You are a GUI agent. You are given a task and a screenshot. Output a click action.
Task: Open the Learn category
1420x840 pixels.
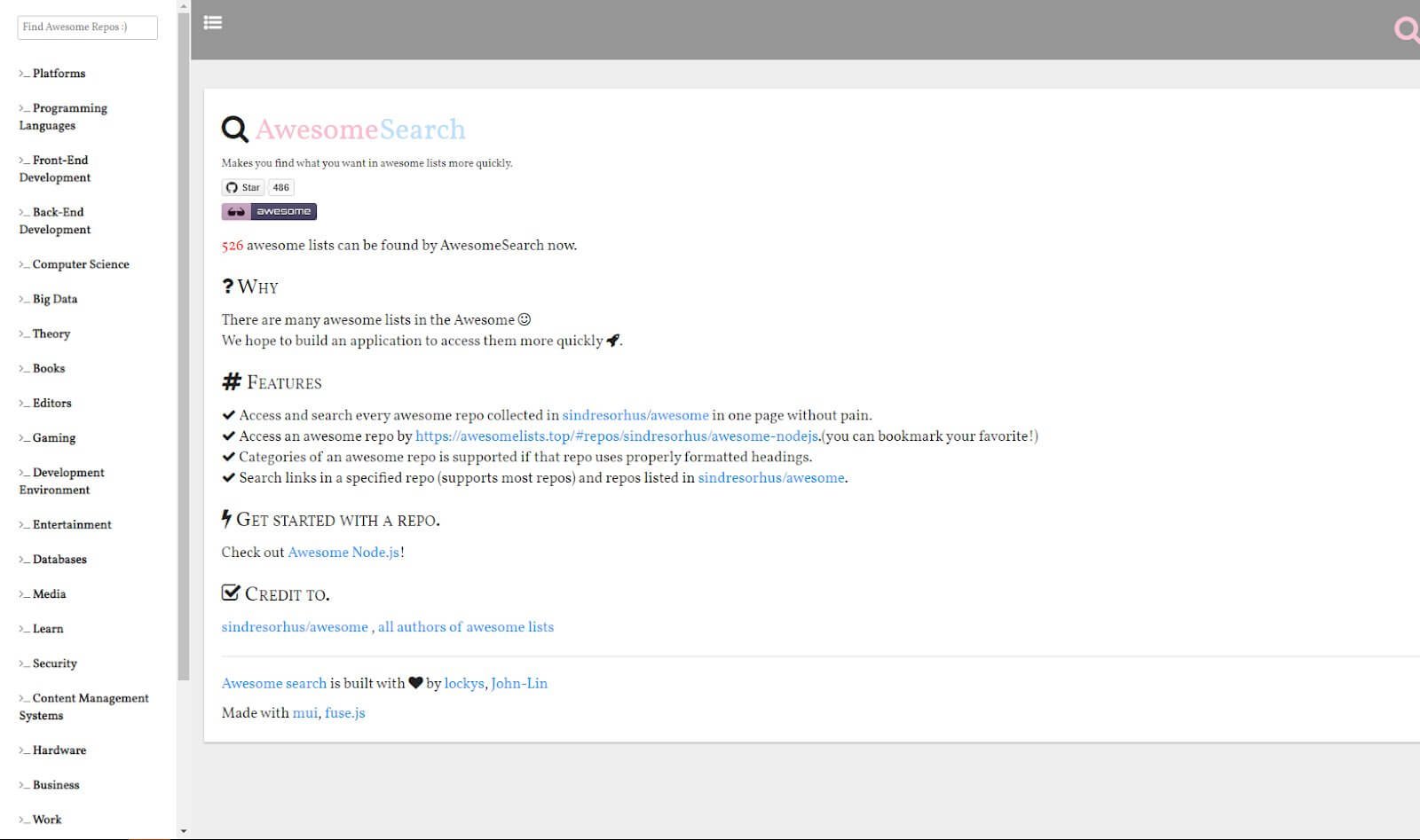(41, 629)
